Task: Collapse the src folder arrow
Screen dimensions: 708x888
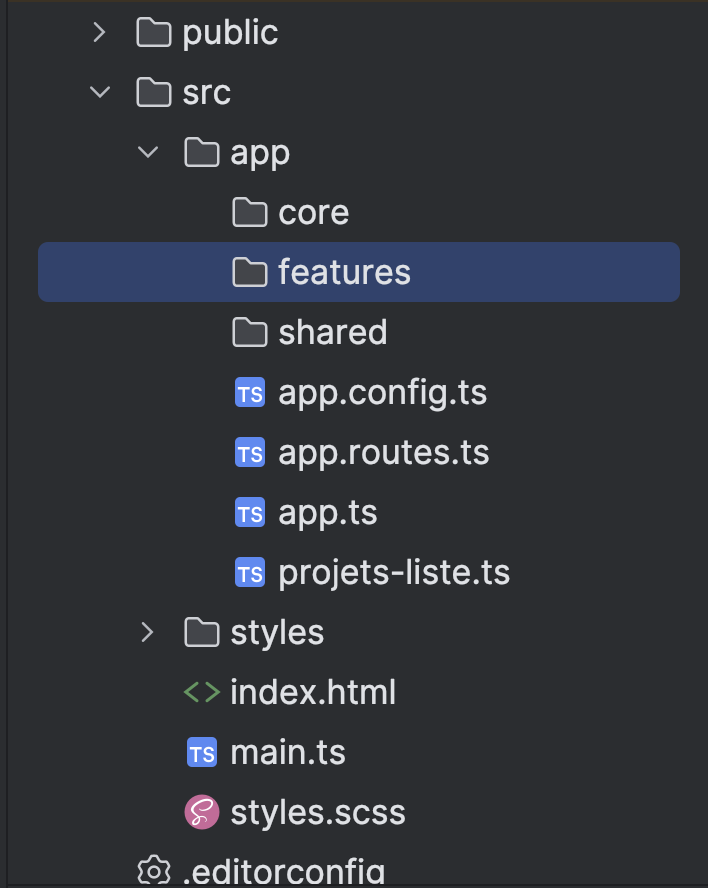Action: tap(99, 93)
